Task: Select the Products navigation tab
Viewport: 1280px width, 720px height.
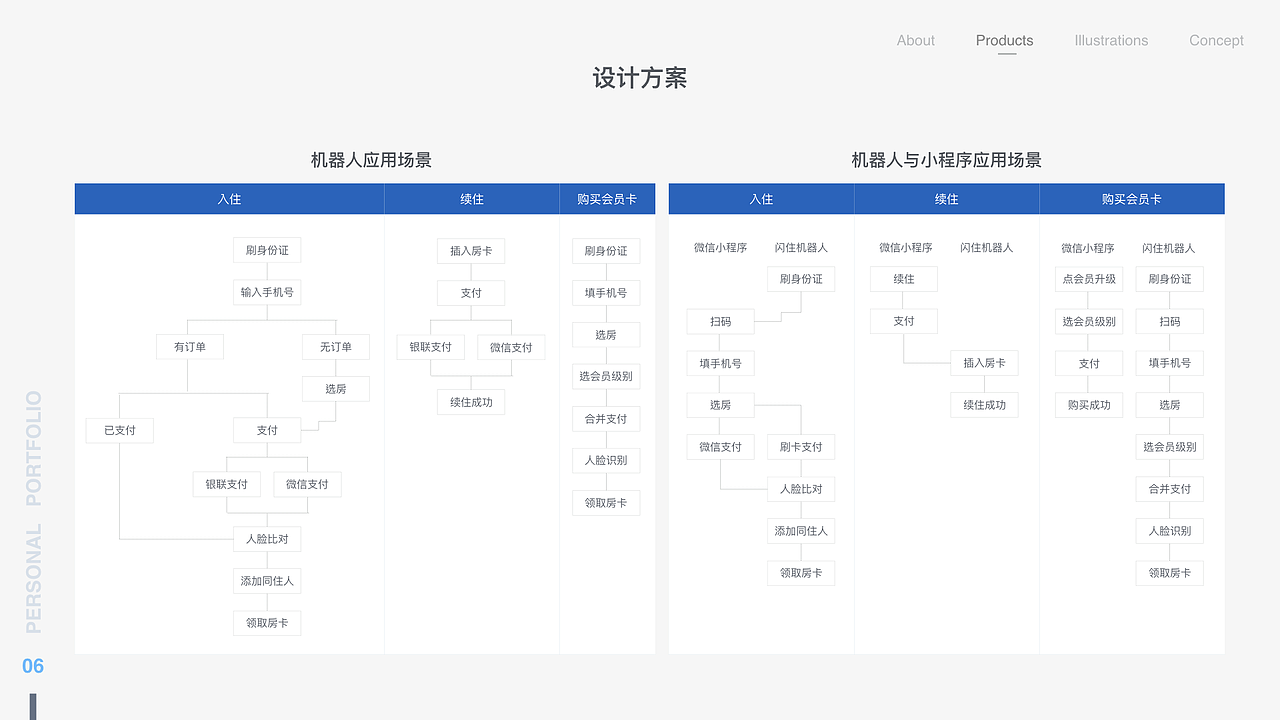Action: pyautogui.click(x=1004, y=41)
